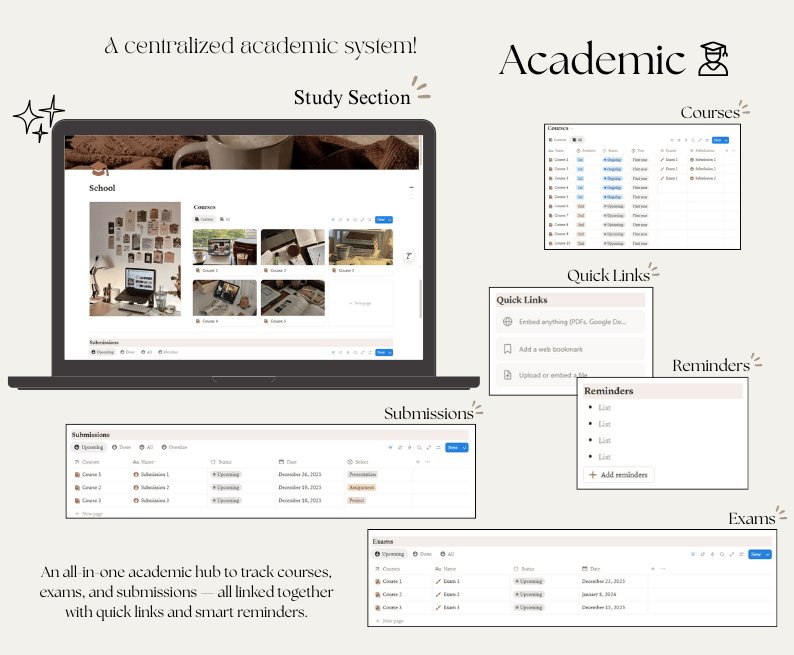Click Add a web bookmark in Quick Links

point(571,349)
